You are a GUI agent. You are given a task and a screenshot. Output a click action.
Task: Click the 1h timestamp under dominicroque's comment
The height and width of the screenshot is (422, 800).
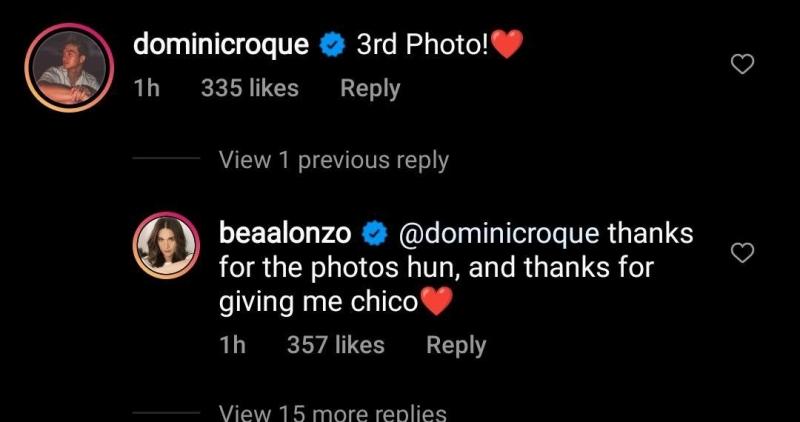[x=146, y=88]
